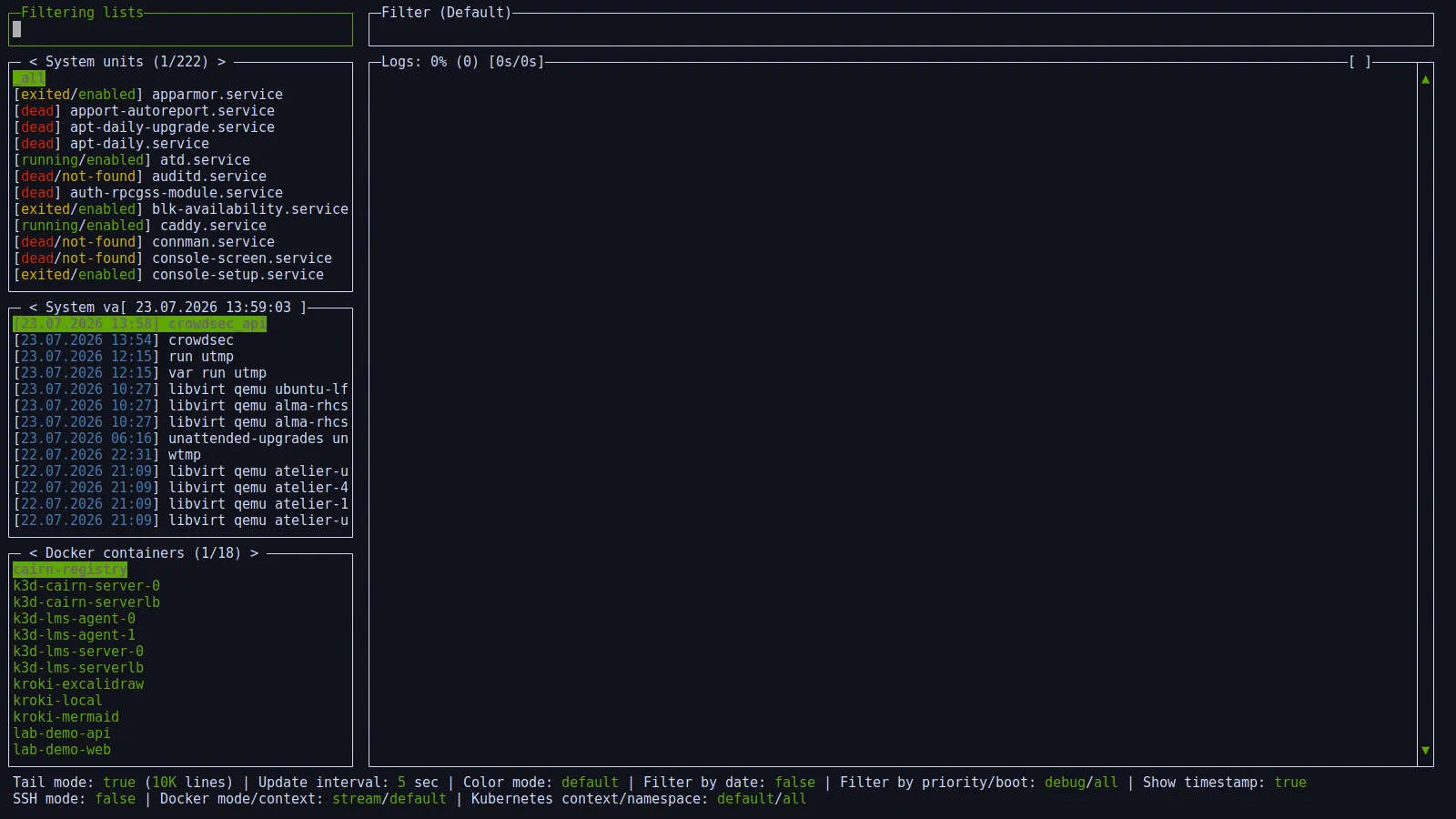Viewport: 1456px width, 819px height.
Task: Select k3d-lms-agent-0 container
Action: click(74, 619)
